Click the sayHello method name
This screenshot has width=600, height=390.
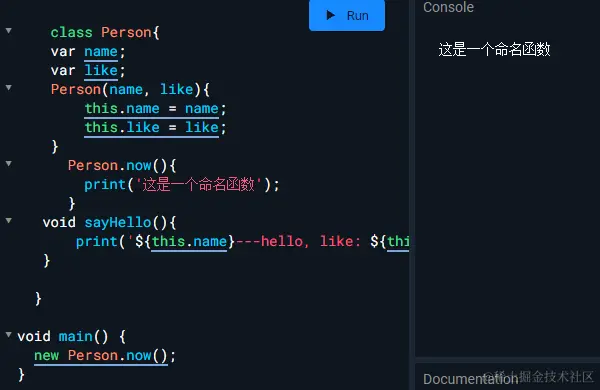click(118, 222)
